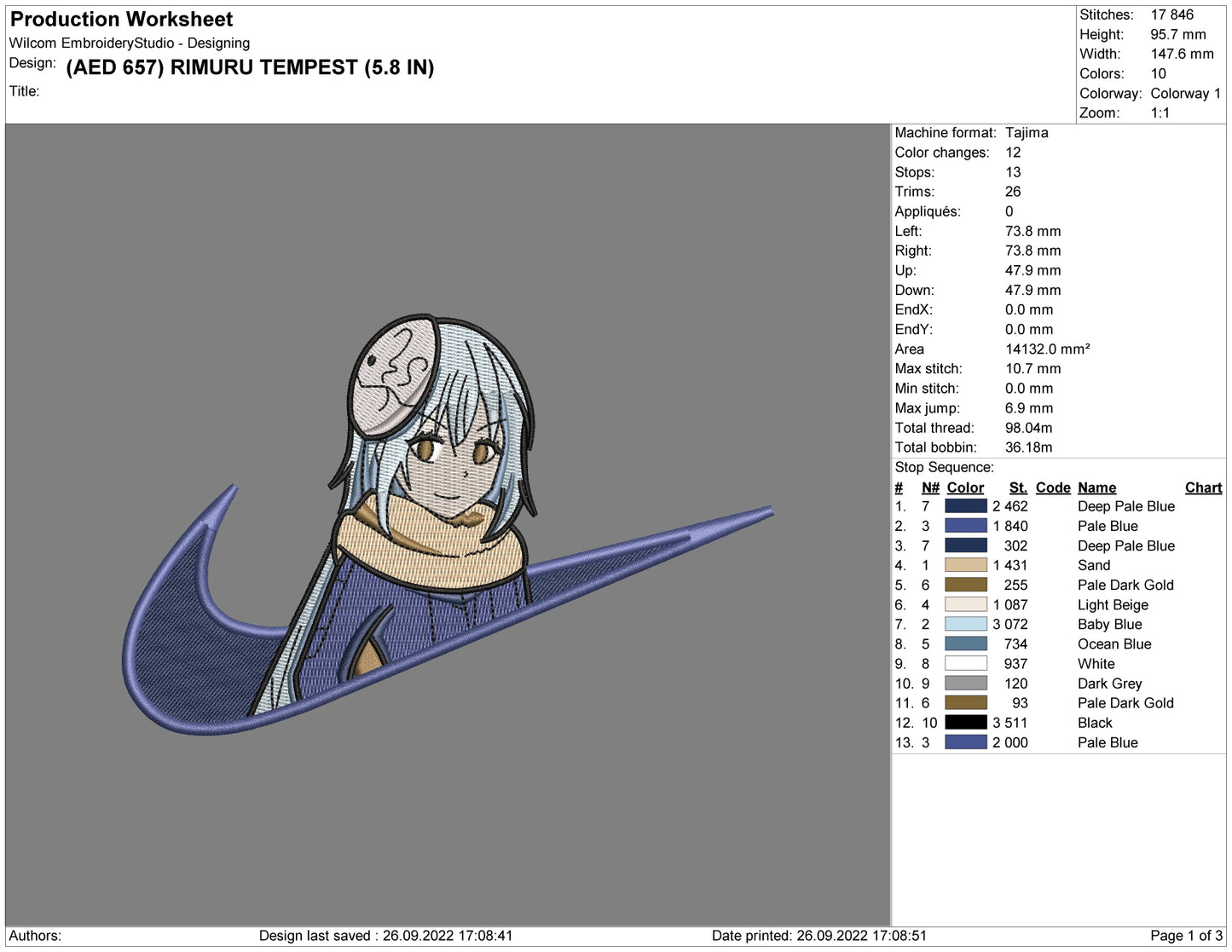Click the 'Sand' color name
1232x952 pixels.
[x=1094, y=565]
